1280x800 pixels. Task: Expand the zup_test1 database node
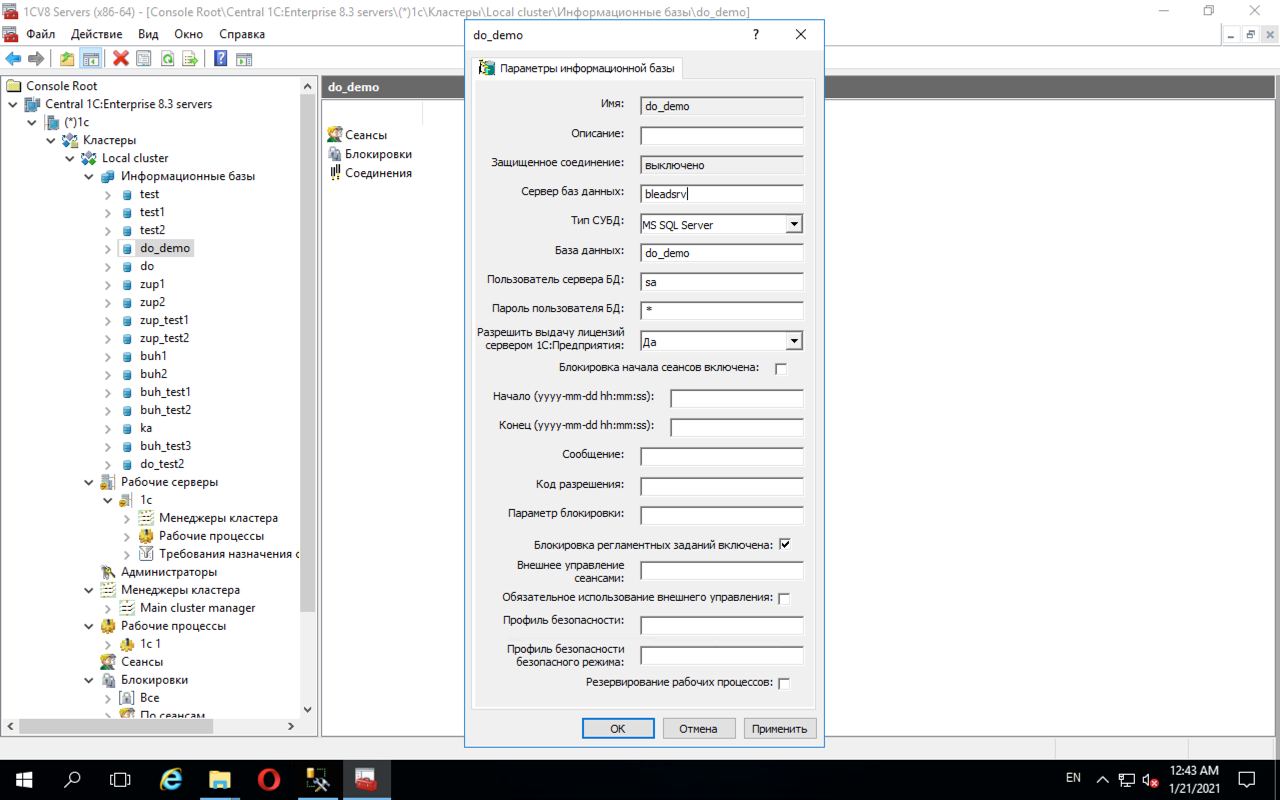[x=108, y=320]
